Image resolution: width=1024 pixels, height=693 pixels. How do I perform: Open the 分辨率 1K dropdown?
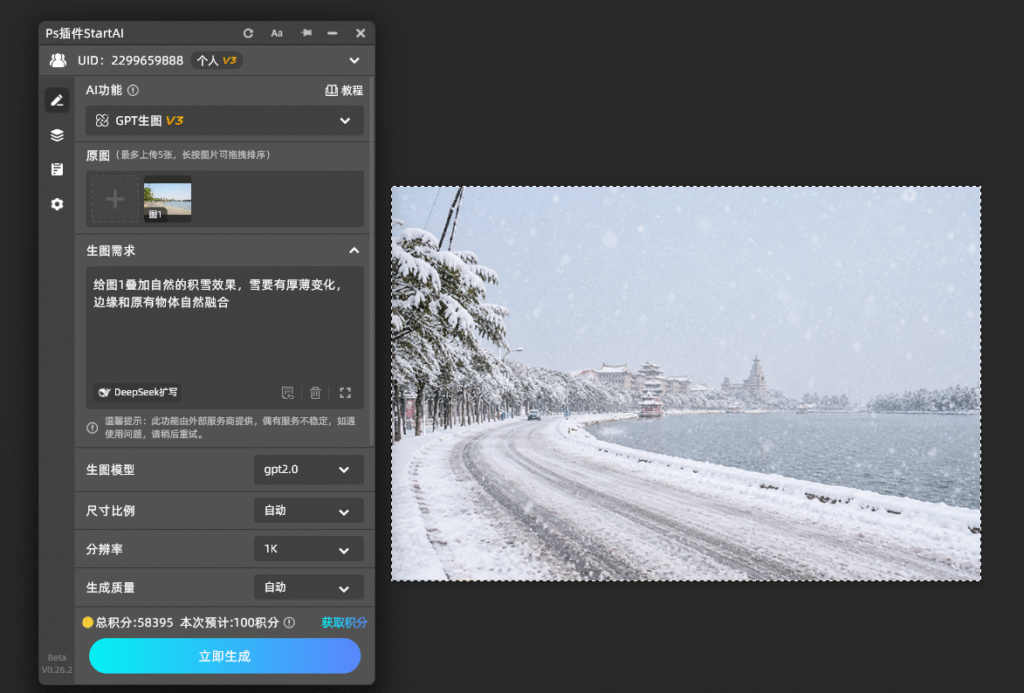point(308,549)
